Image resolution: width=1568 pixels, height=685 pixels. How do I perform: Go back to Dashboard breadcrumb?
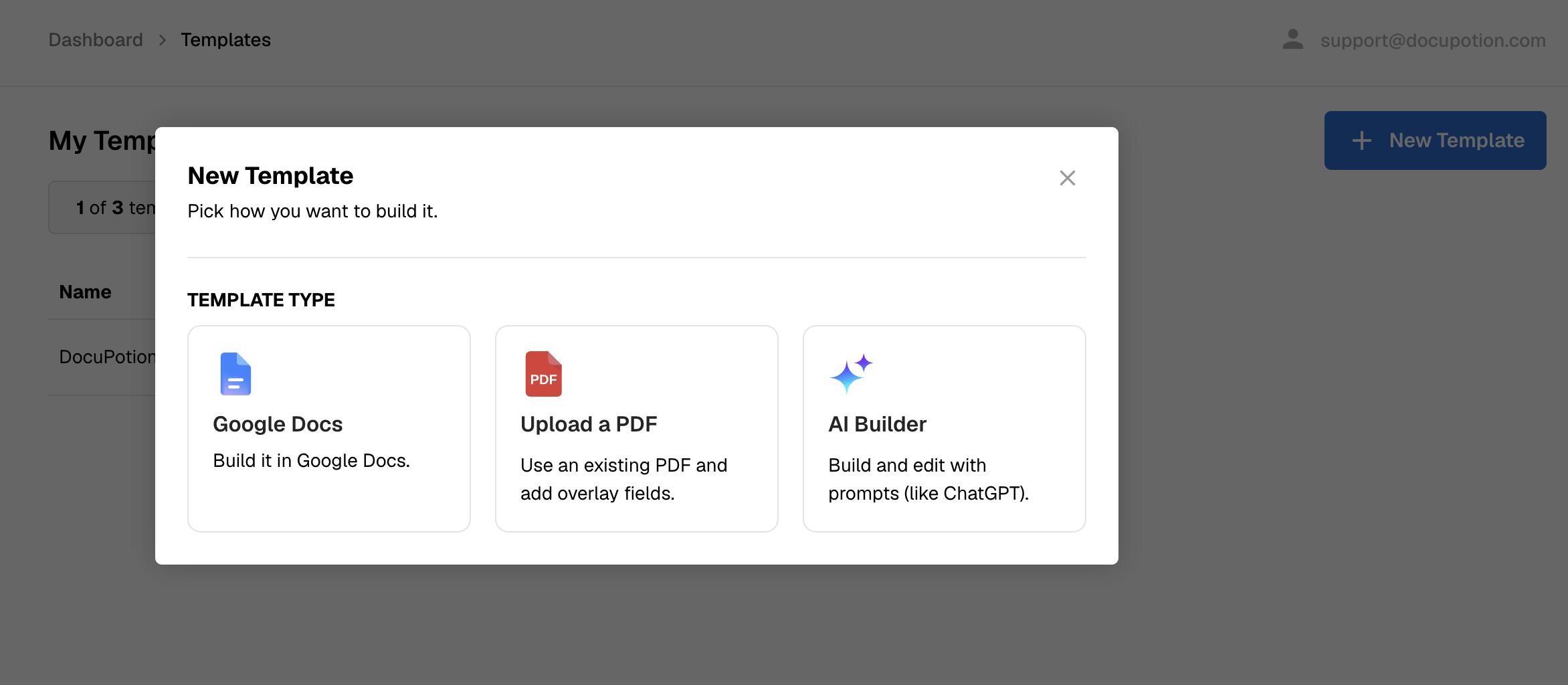tap(96, 40)
